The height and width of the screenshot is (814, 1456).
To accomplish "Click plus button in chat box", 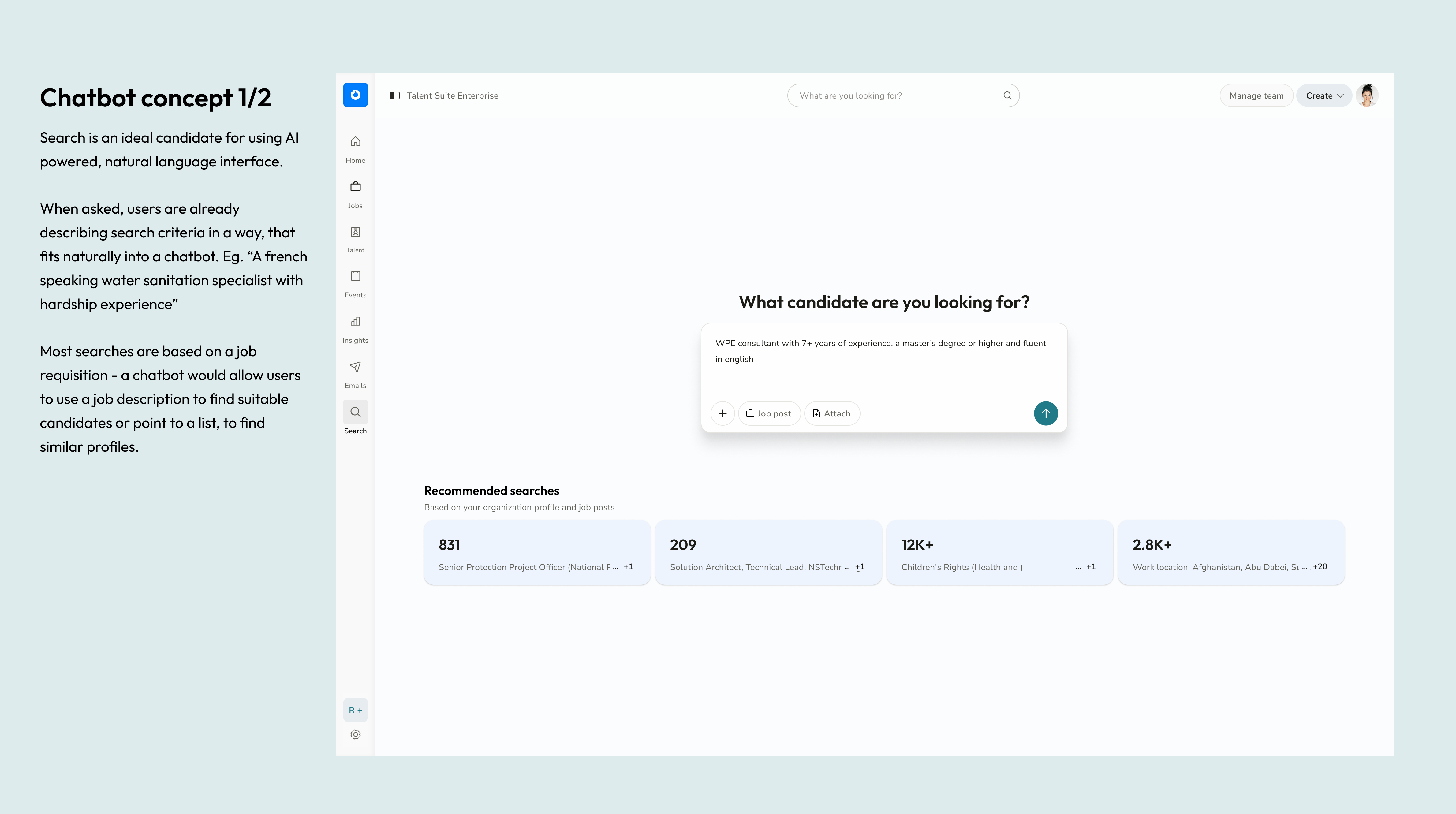I will (722, 413).
